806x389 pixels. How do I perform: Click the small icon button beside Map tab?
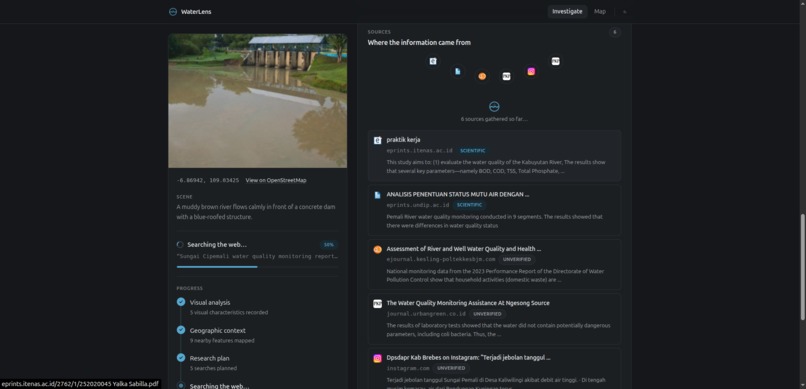(x=625, y=12)
